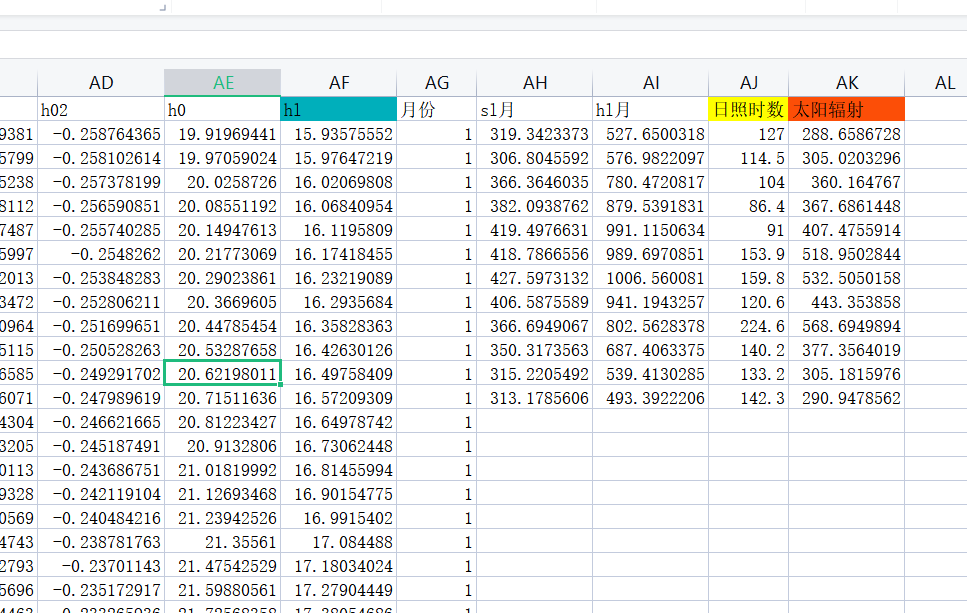Select cell containing 315.2205492
967x613 pixels.
click(535, 374)
